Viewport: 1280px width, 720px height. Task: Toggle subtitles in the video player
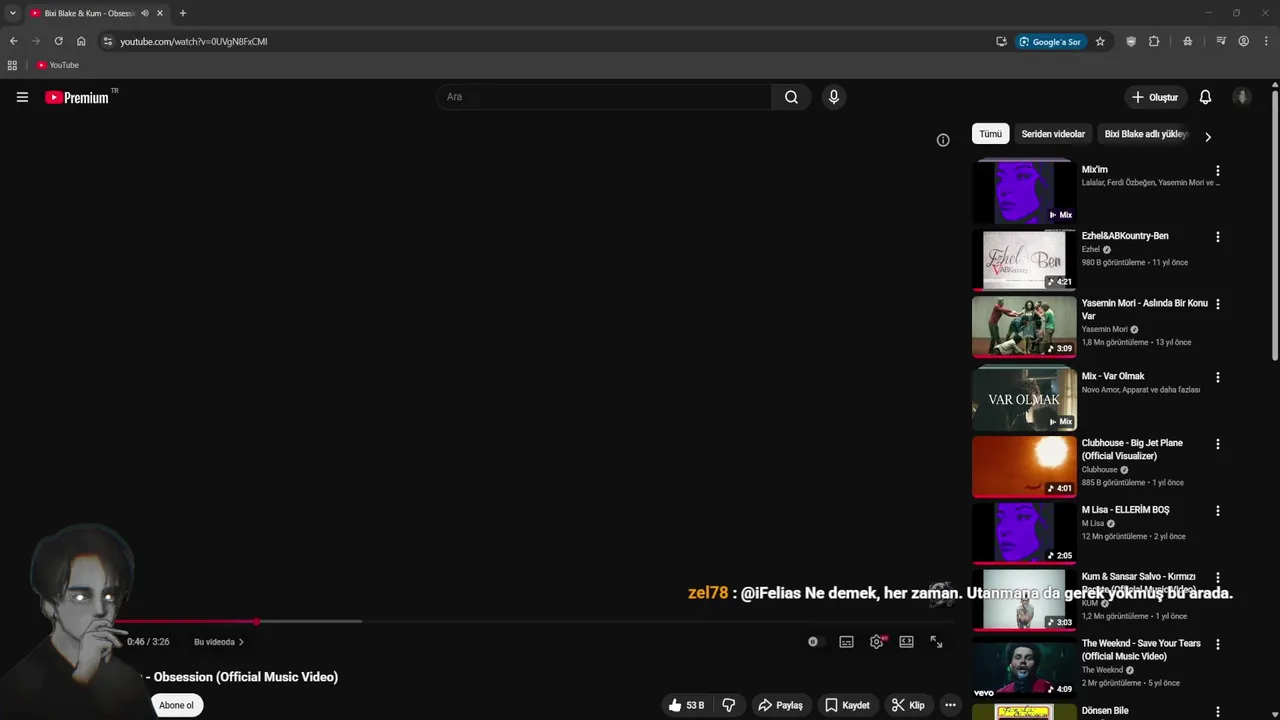(846, 642)
